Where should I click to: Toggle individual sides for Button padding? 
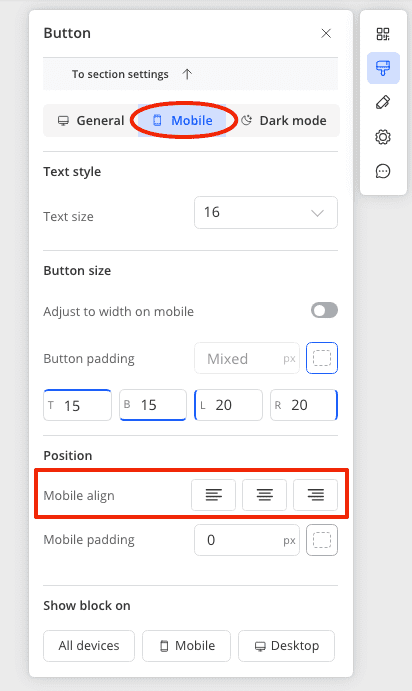322,358
